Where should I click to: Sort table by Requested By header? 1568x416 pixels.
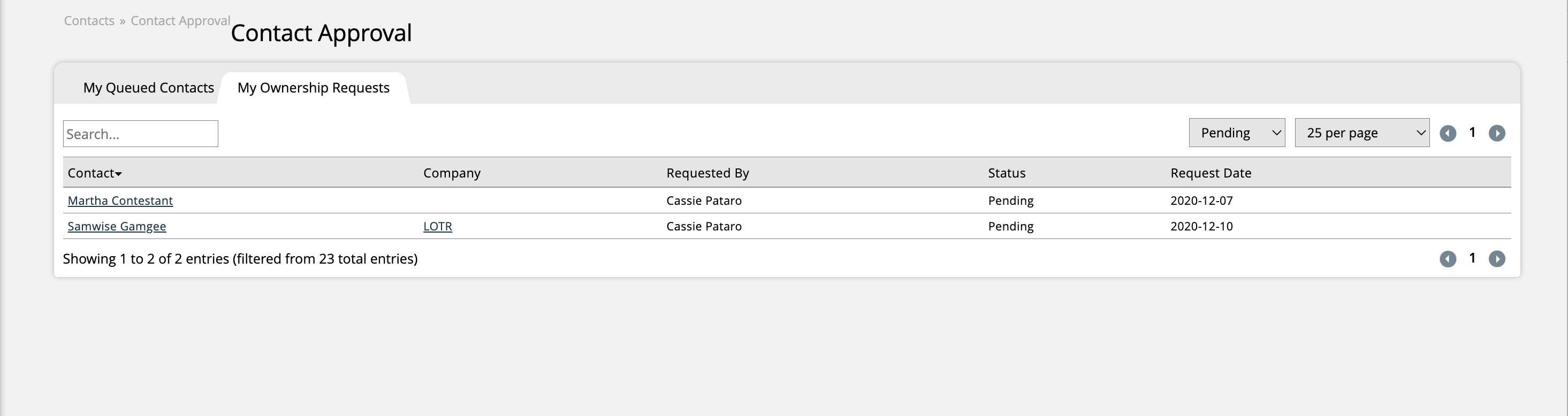point(707,173)
